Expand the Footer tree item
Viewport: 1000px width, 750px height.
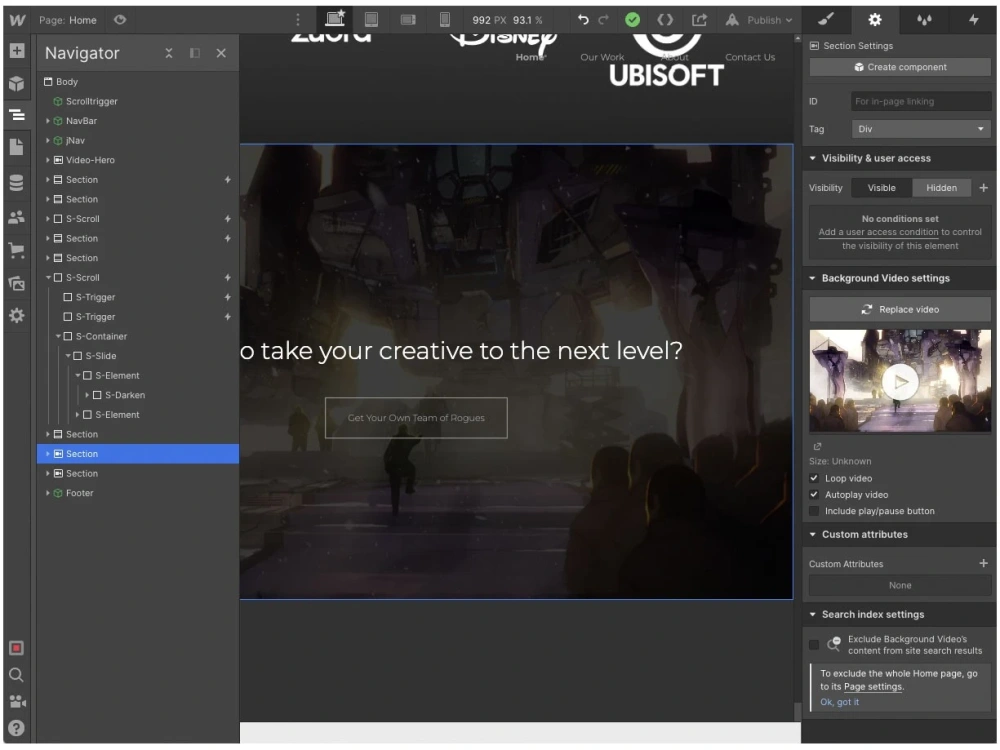point(47,492)
